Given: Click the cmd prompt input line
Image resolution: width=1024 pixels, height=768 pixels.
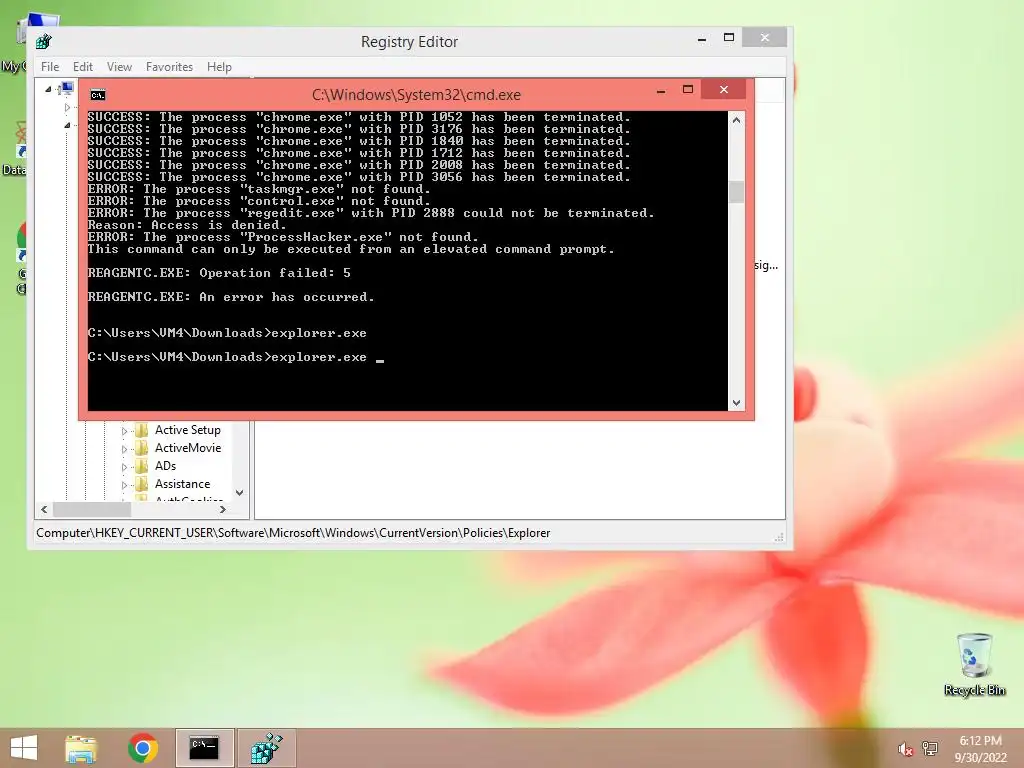Looking at the screenshot, I should [236, 357].
